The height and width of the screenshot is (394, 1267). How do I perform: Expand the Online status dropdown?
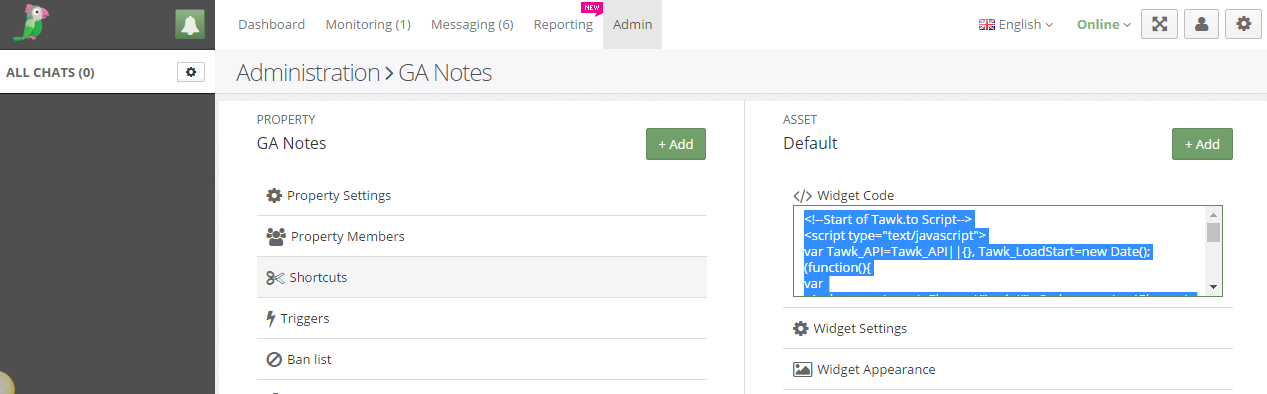[x=1104, y=24]
